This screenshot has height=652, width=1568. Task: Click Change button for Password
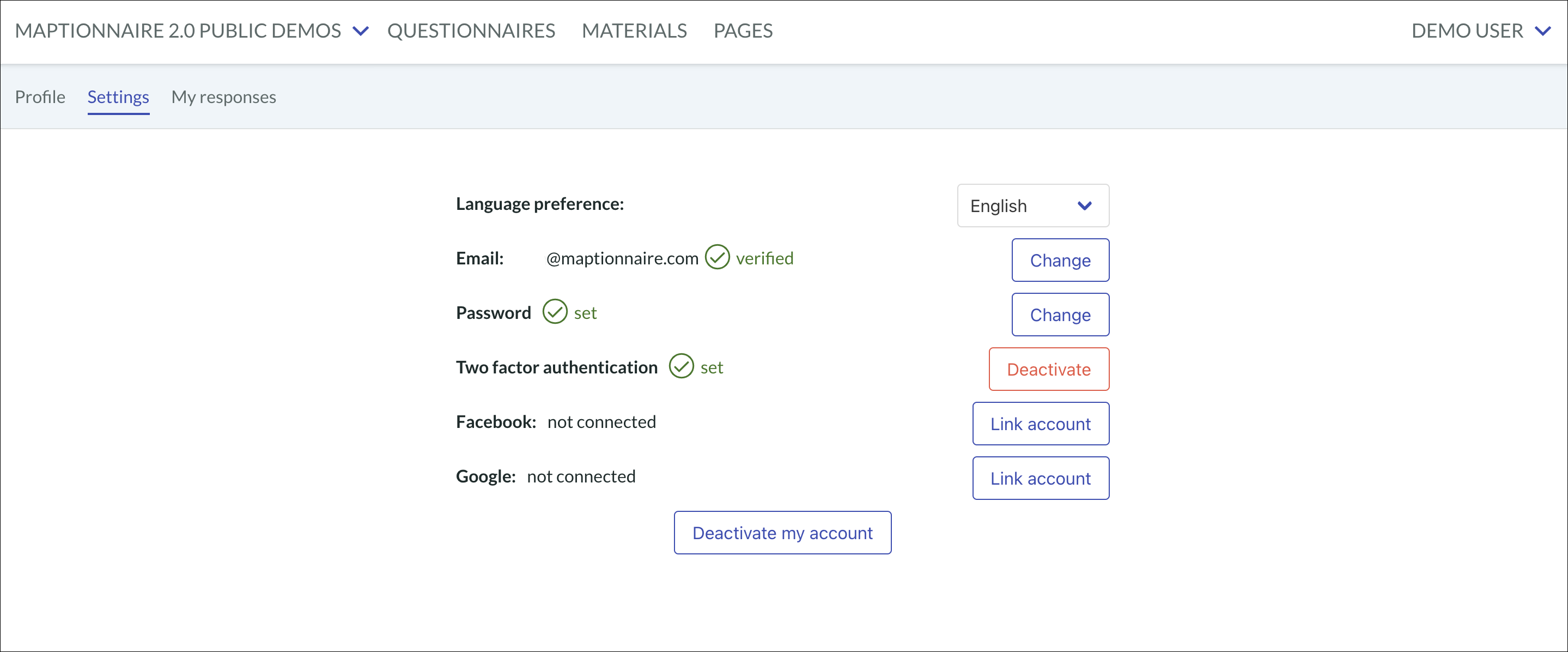click(1060, 315)
